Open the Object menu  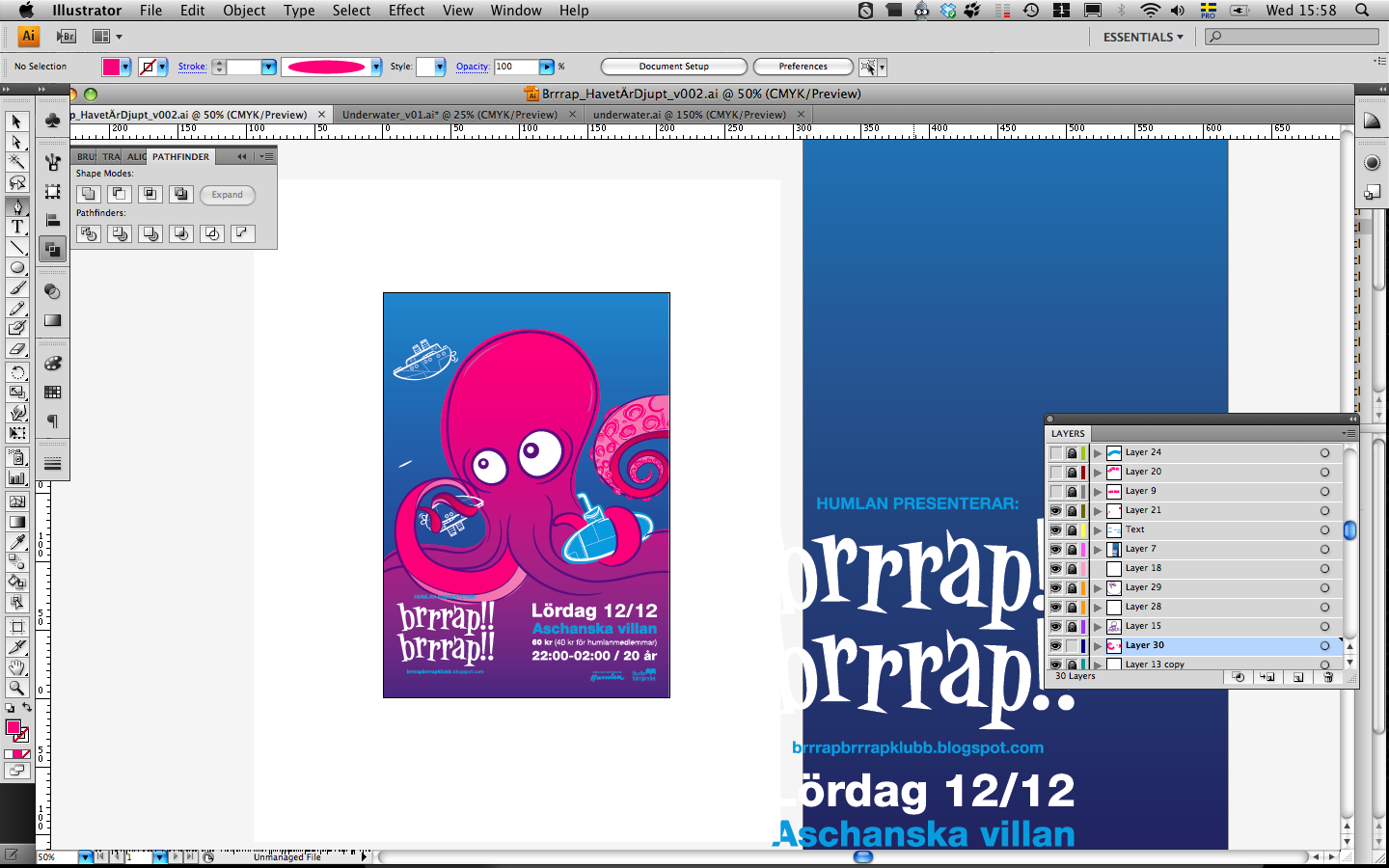244,11
